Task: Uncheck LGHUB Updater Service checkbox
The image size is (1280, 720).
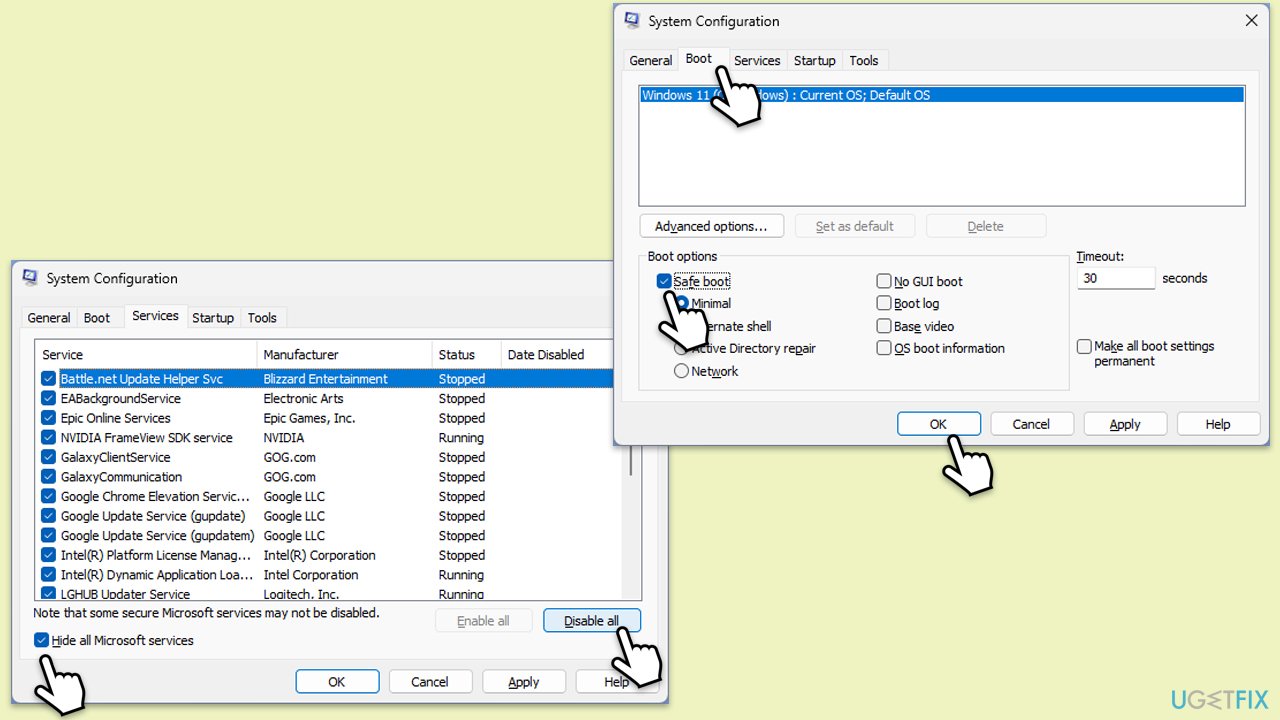Action: click(x=48, y=594)
